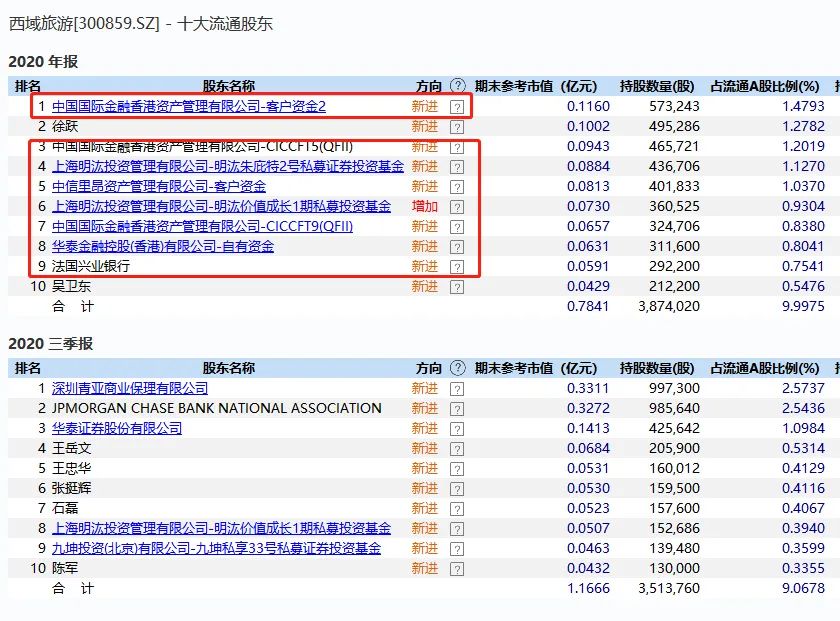Click question icon for JPMORGAN CHASE BANK row
Image resolution: width=840 pixels, height=621 pixels.
(x=457, y=409)
